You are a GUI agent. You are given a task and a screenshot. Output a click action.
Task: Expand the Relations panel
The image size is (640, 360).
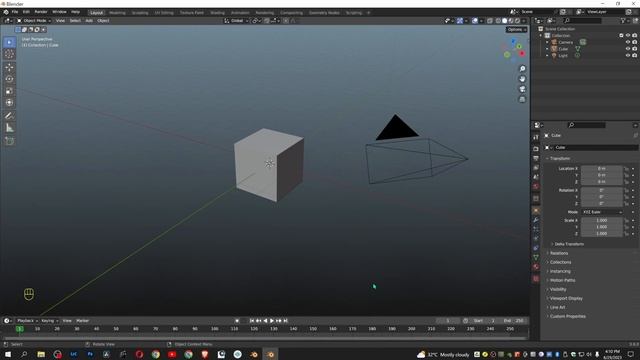coord(558,253)
